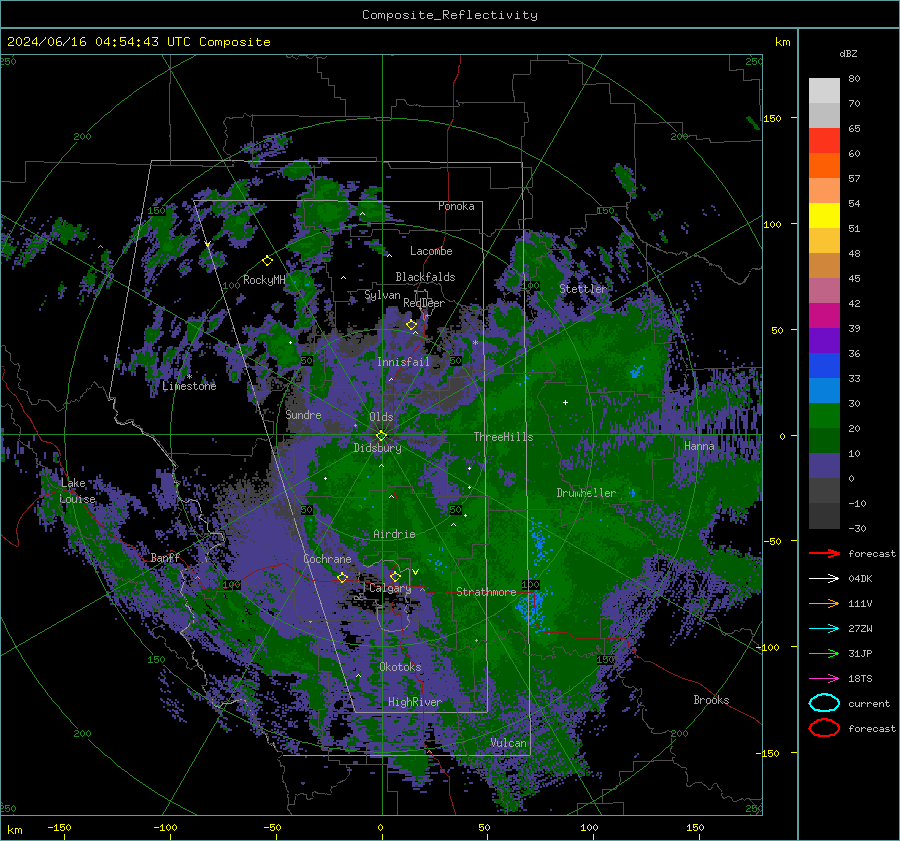Click the Vulcan city label
The image size is (900, 841).
pos(509,743)
